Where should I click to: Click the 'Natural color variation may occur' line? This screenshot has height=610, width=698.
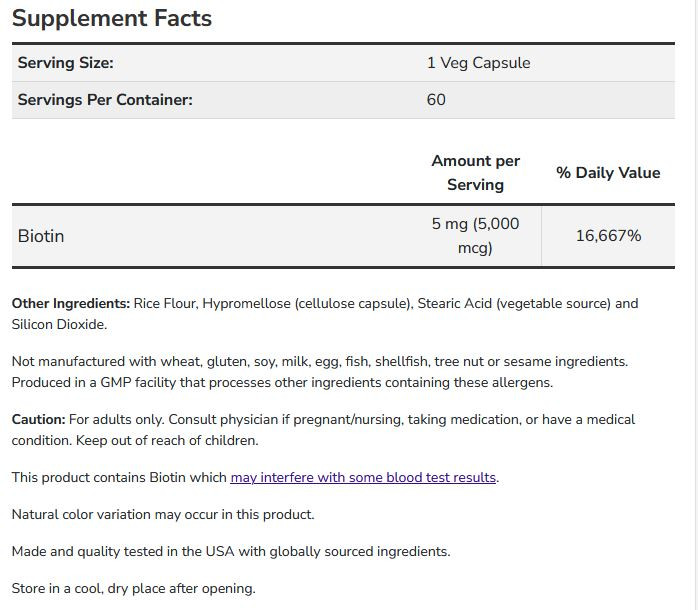click(x=163, y=515)
